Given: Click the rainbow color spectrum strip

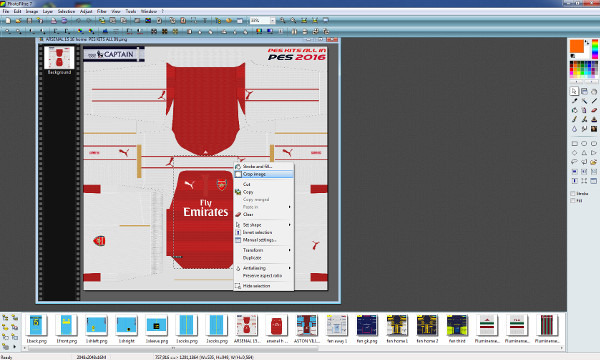Looking at the screenshot, I should pos(595,49).
